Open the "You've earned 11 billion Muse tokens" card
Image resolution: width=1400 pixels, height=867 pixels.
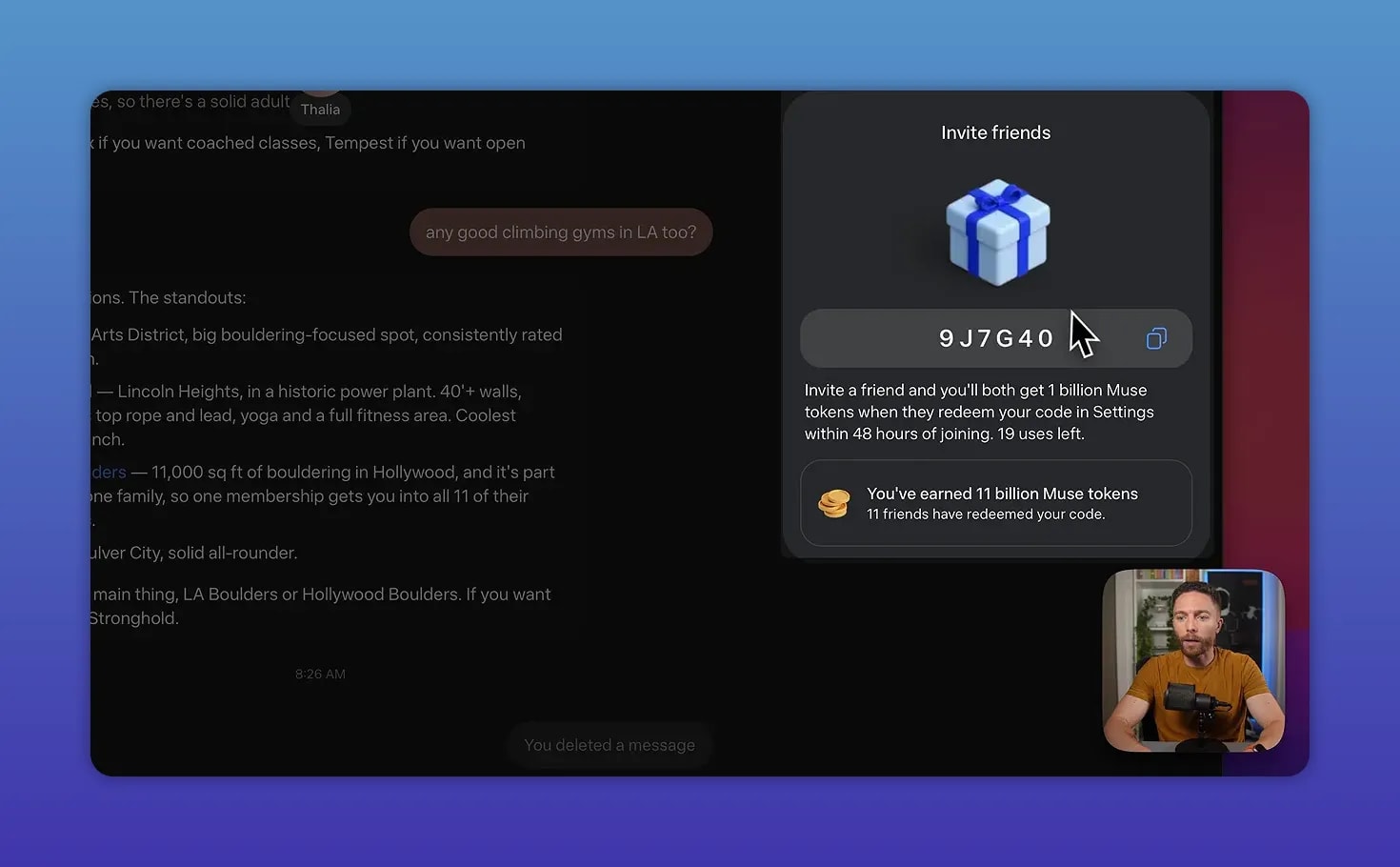(996, 503)
